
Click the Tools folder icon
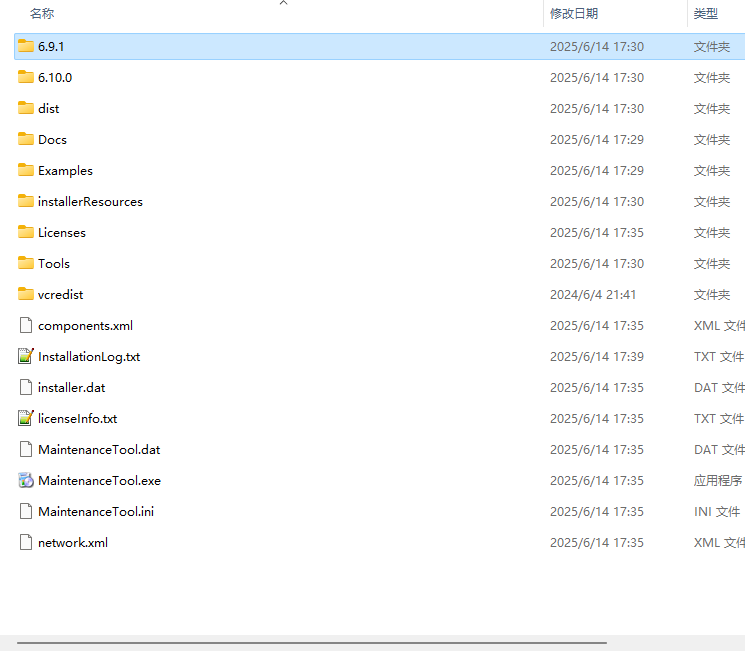26,263
